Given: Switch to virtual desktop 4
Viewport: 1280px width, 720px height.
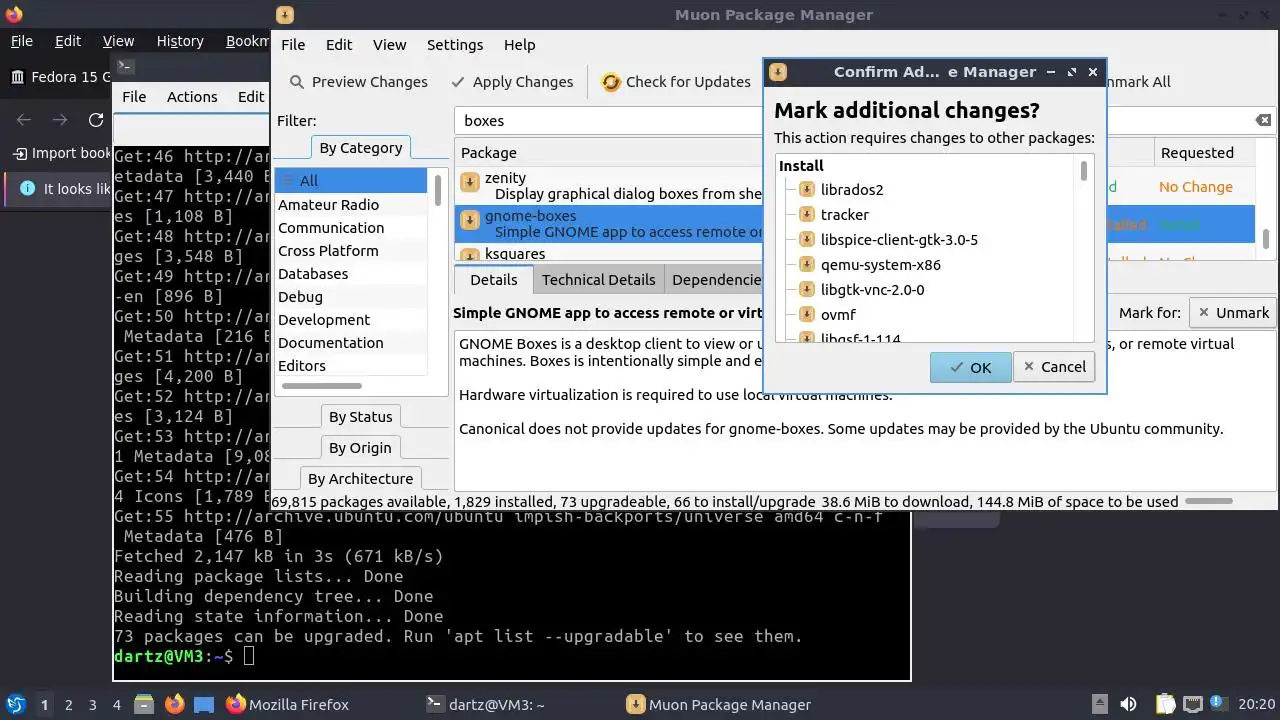Looking at the screenshot, I should click(x=117, y=704).
